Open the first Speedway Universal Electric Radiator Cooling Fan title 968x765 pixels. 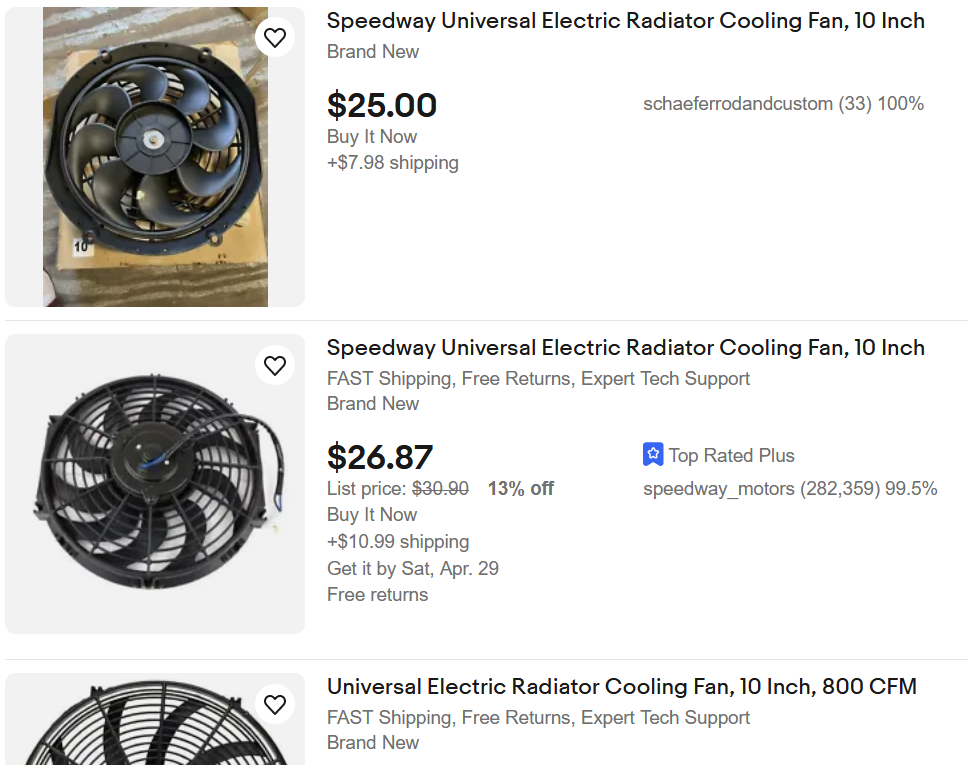625,21
